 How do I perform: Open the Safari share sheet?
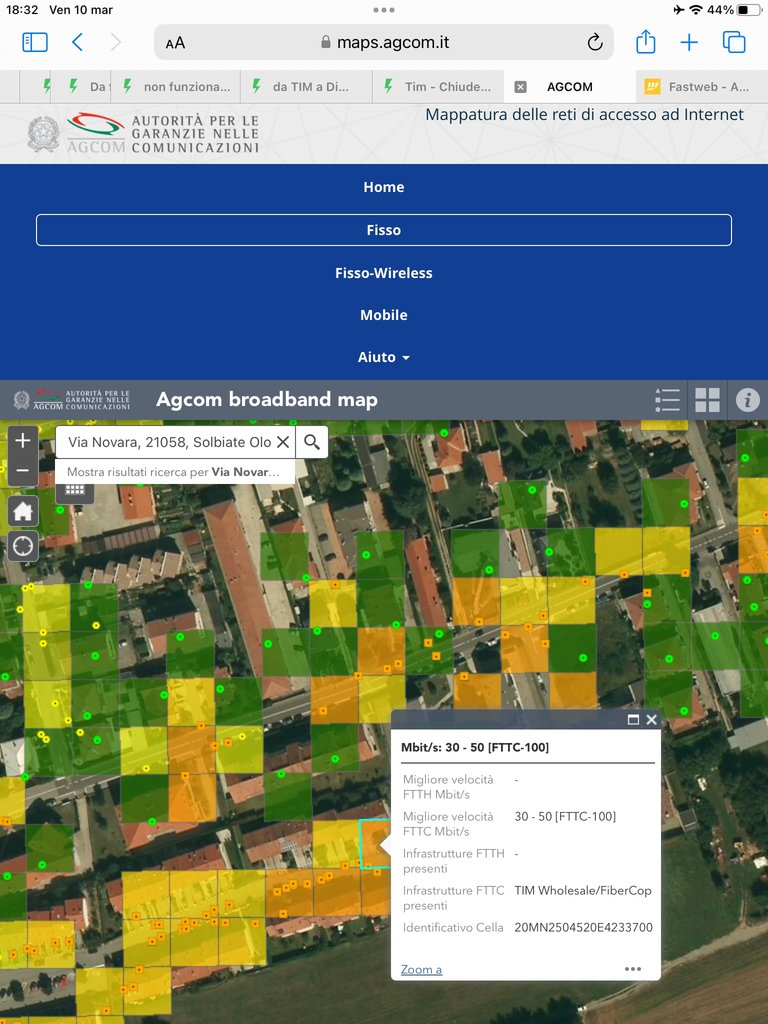645,42
